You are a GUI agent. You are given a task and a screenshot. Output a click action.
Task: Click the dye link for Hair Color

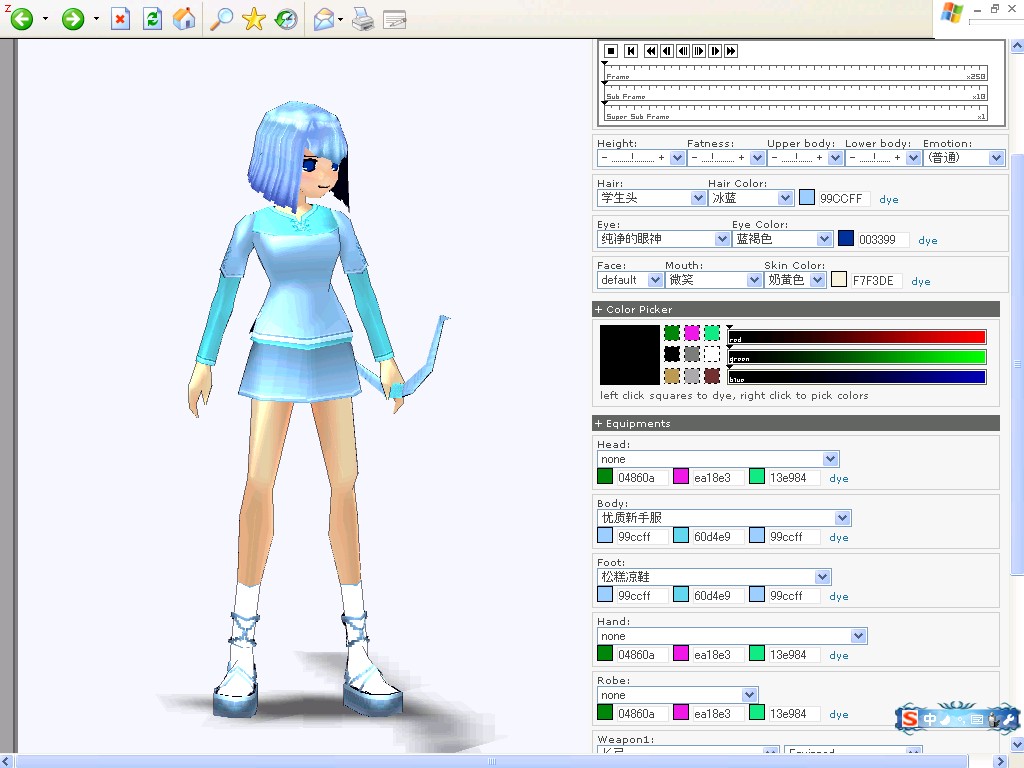click(x=889, y=200)
